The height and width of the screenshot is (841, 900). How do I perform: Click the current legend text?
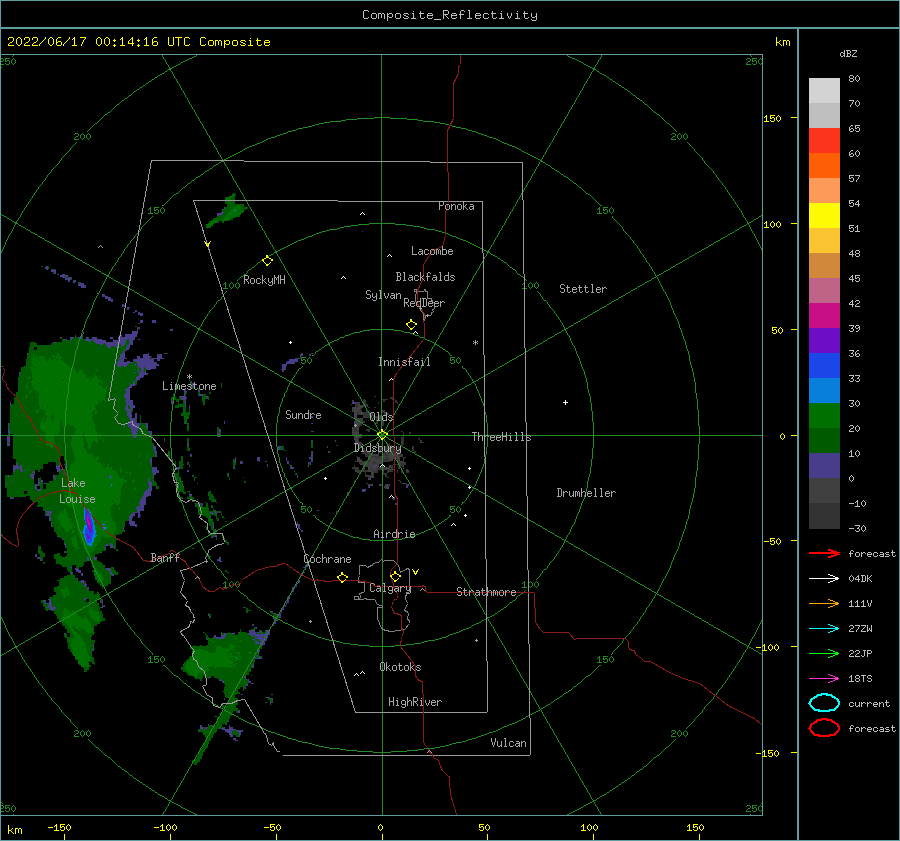pos(869,704)
